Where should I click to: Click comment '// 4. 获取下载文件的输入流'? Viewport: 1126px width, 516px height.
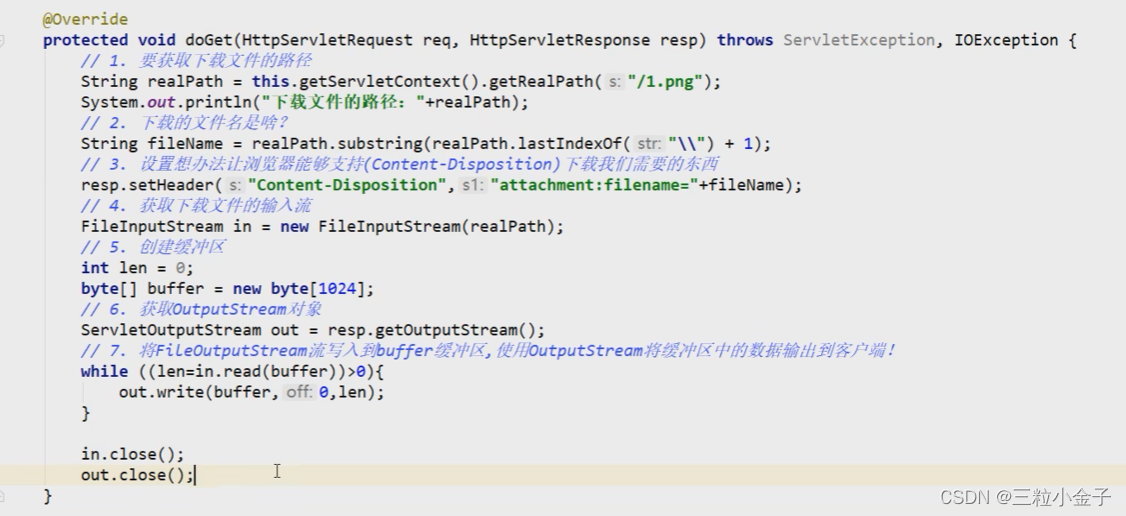pos(196,205)
